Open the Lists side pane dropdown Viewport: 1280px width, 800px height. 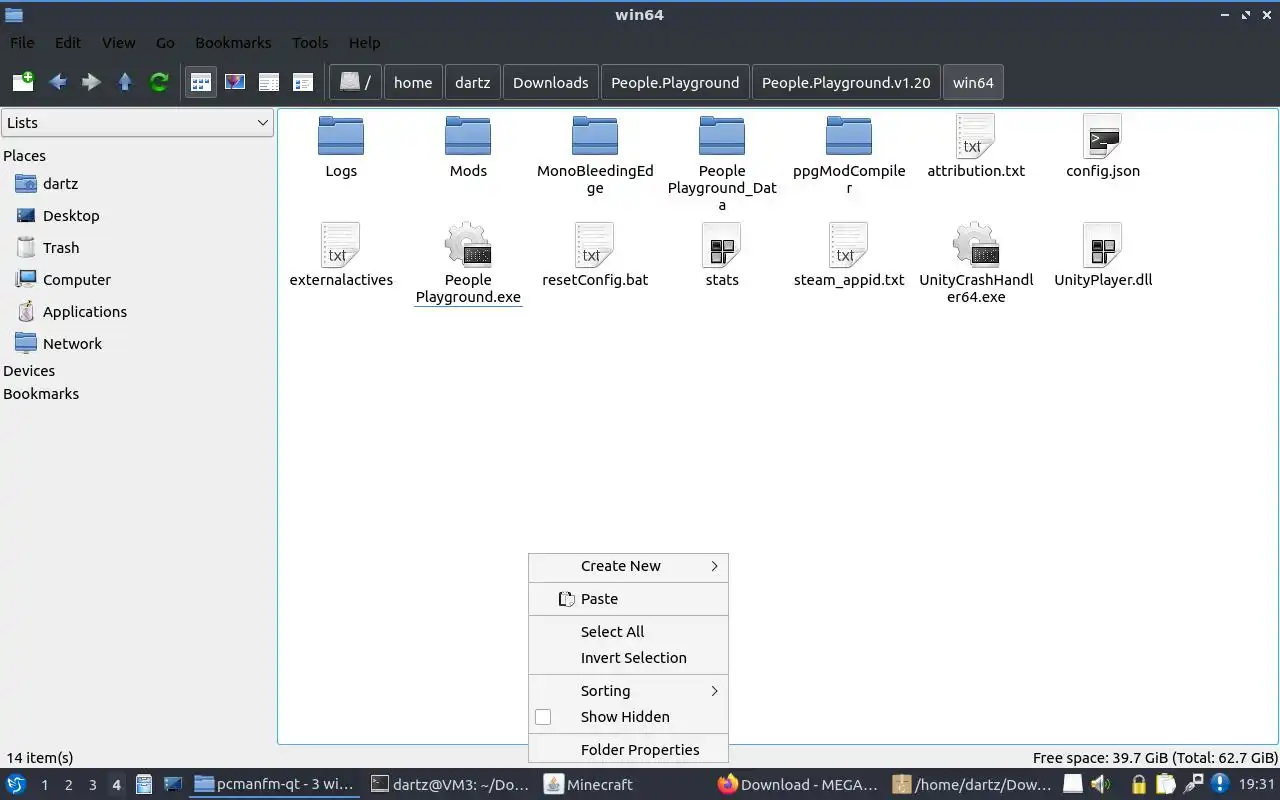(x=137, y=123)
